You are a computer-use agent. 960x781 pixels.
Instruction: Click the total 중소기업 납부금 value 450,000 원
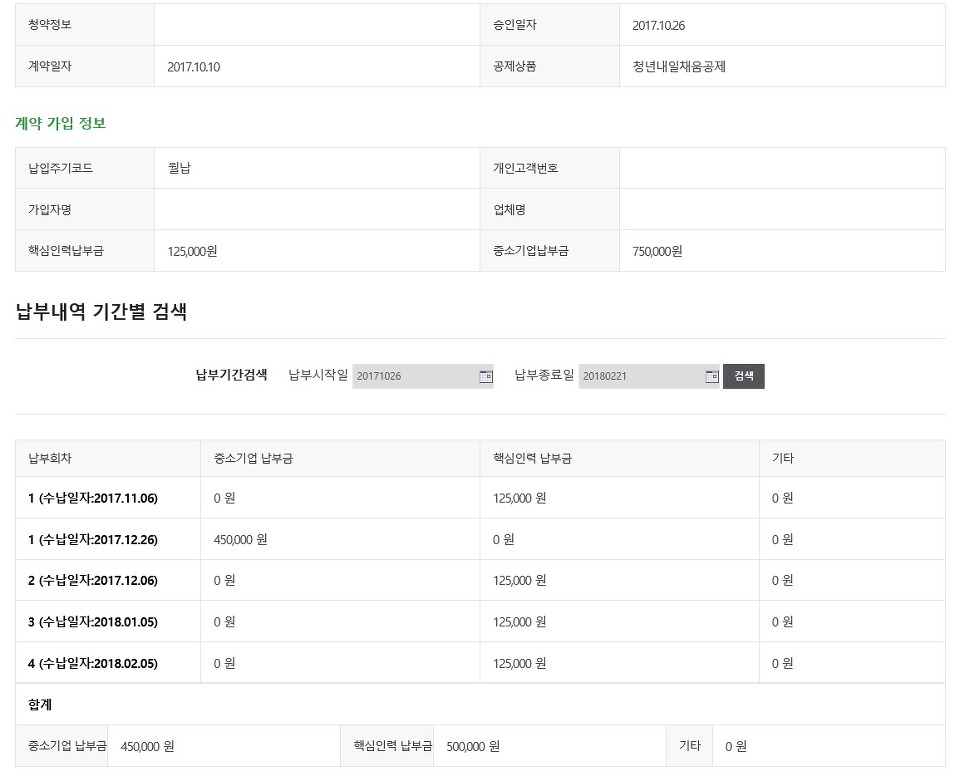pos(147,746)
